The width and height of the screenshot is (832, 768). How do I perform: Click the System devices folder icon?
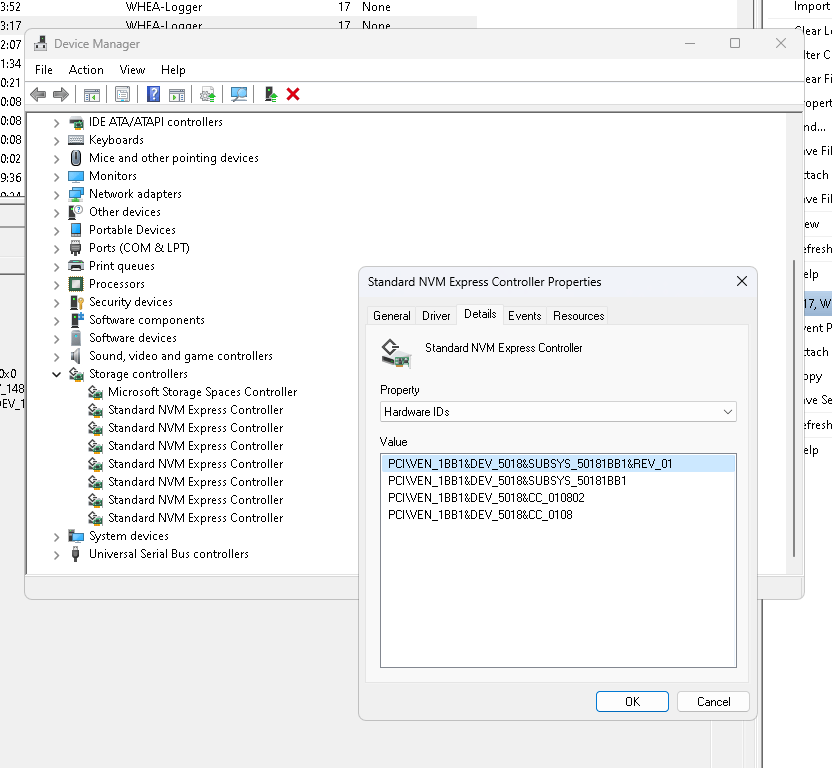(76, 536)
